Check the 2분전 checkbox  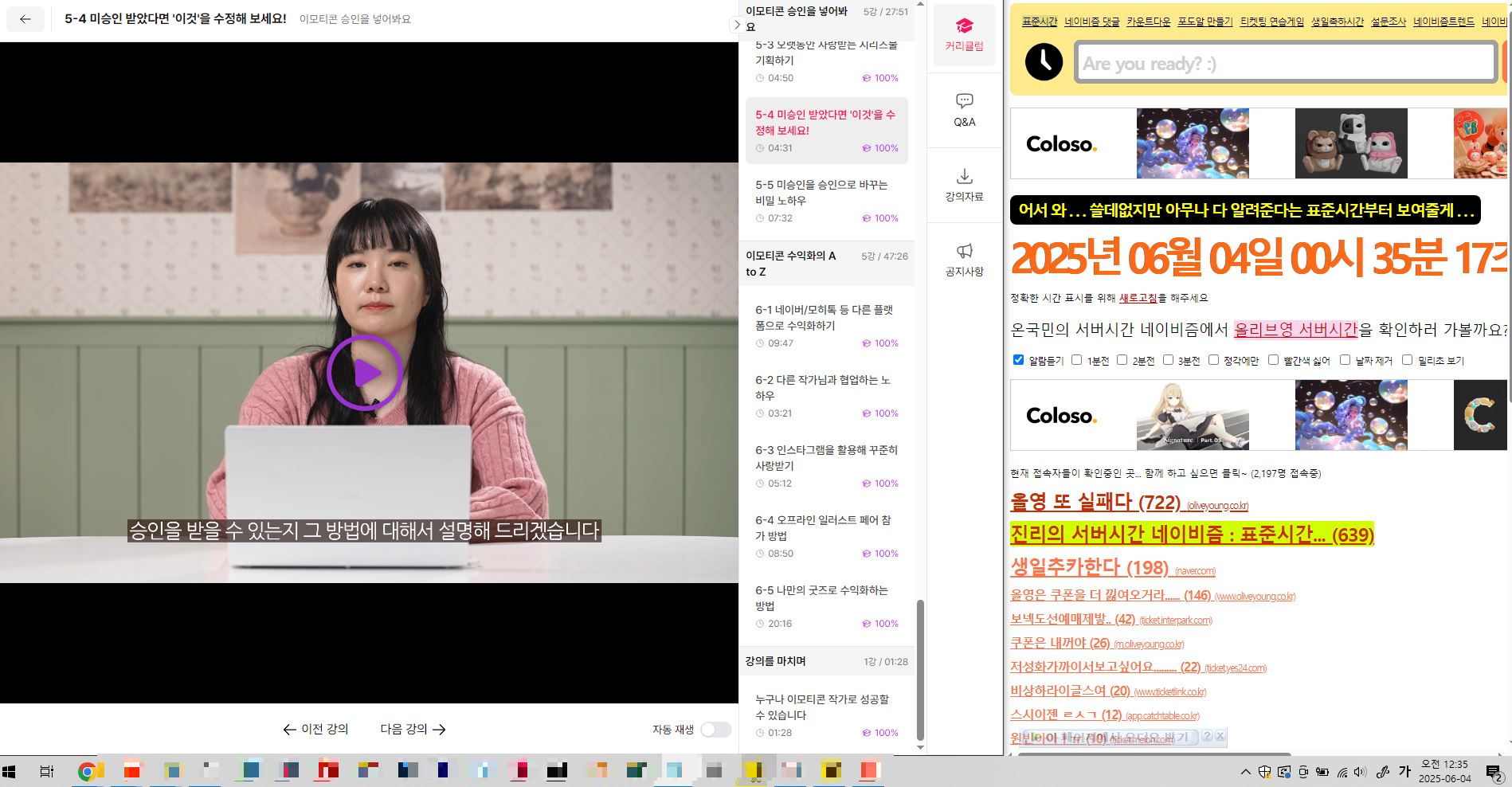1122,360
